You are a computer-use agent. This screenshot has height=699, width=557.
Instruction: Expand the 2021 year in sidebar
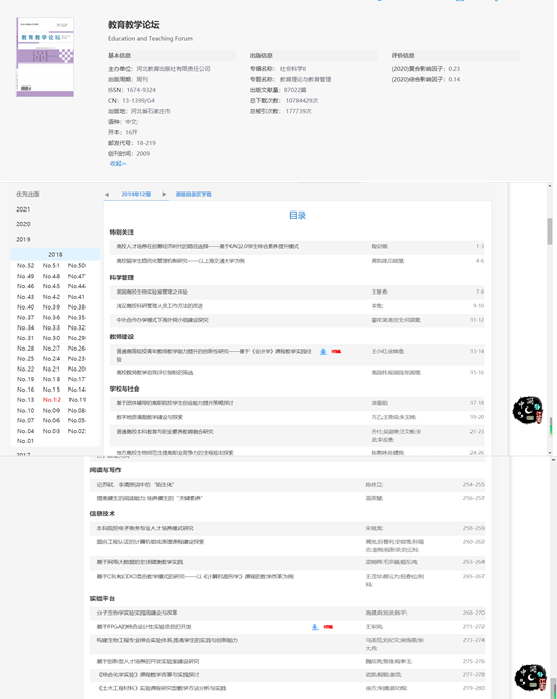tap(23, 209)
